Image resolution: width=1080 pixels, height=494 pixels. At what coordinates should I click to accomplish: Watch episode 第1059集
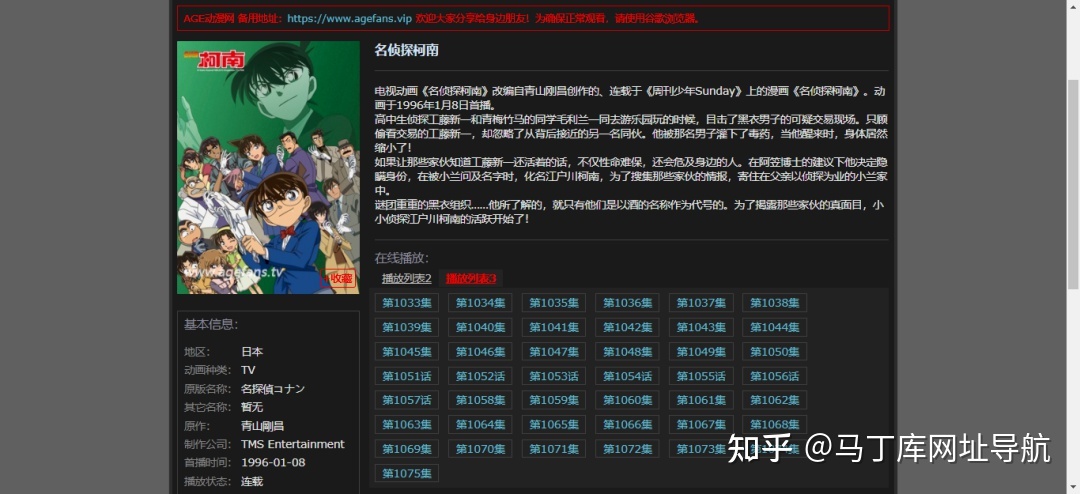coord(554,400)
